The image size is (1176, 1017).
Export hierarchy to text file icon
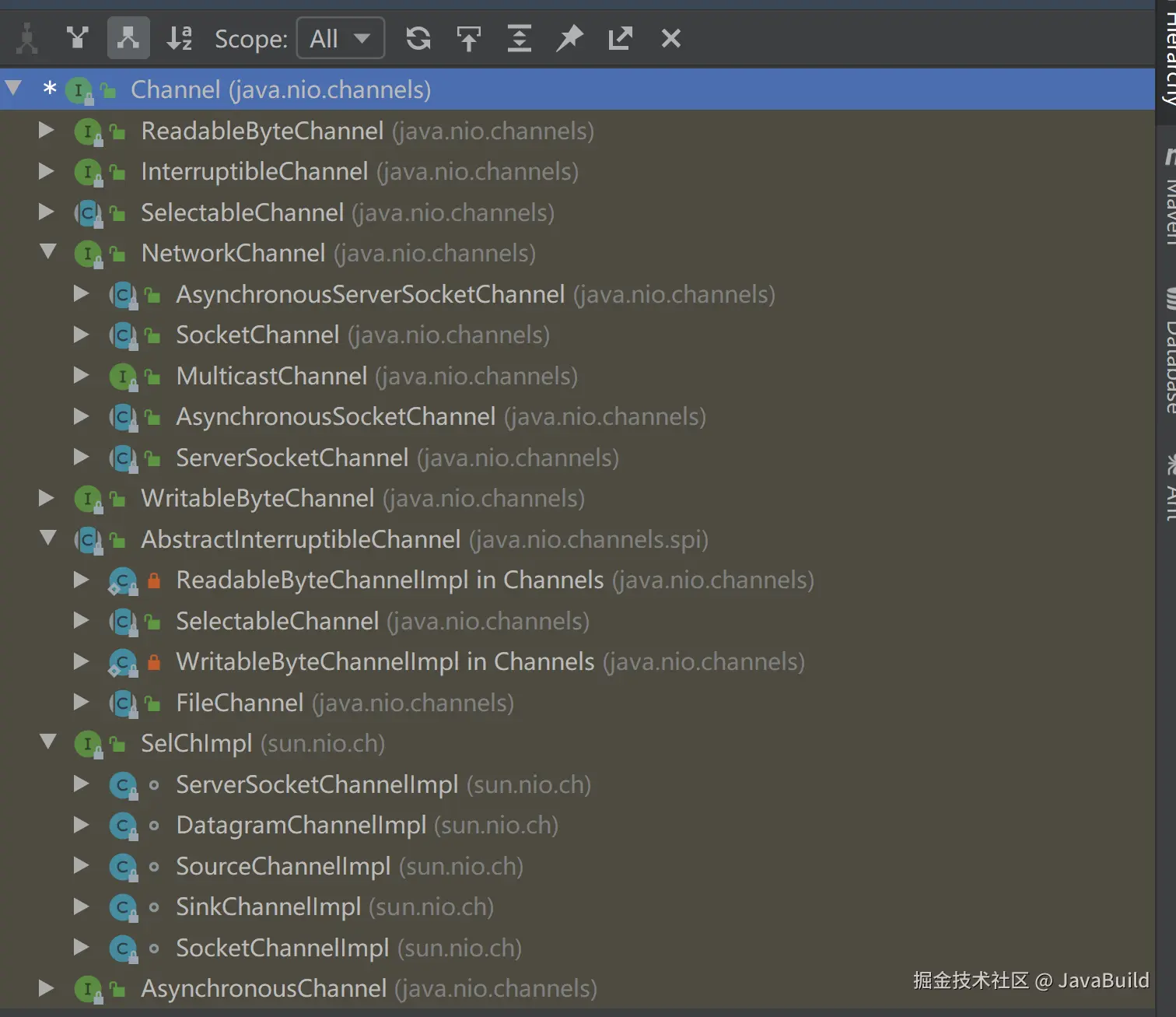pyautogui.click(x=620, y=38)
